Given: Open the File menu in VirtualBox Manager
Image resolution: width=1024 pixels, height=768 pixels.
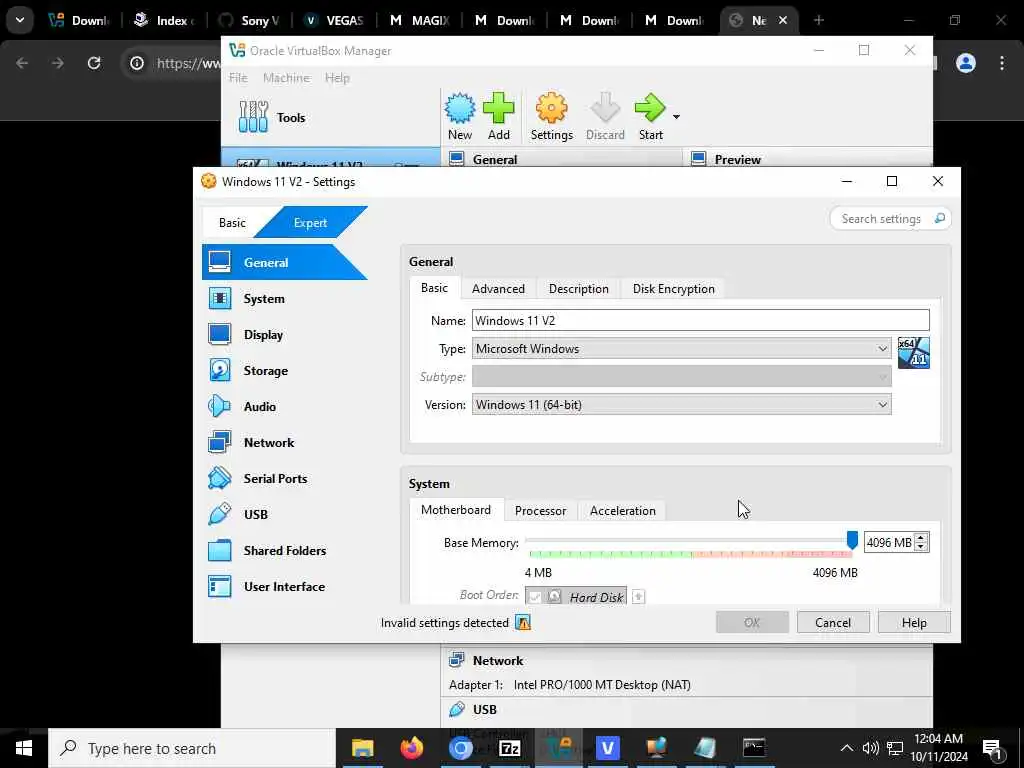Looking at the screenshot, I should (x=238, y=78).
